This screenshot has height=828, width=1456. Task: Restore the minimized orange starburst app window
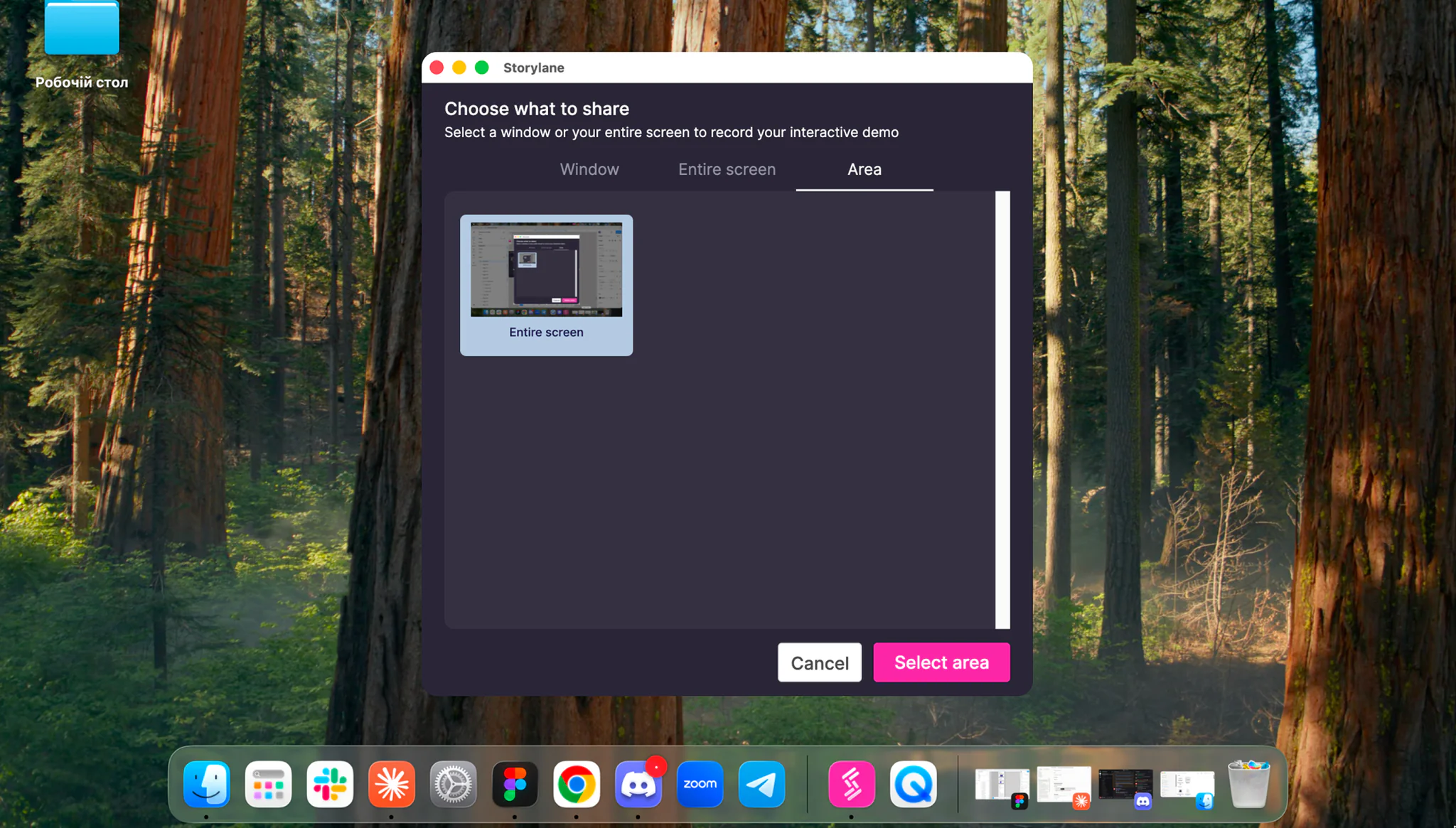1064,786
